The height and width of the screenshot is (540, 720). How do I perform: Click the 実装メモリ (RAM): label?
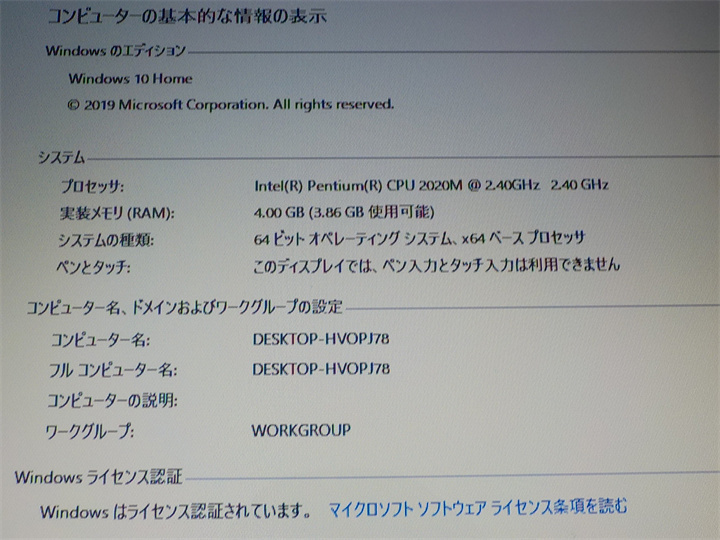tap(117, 213)
